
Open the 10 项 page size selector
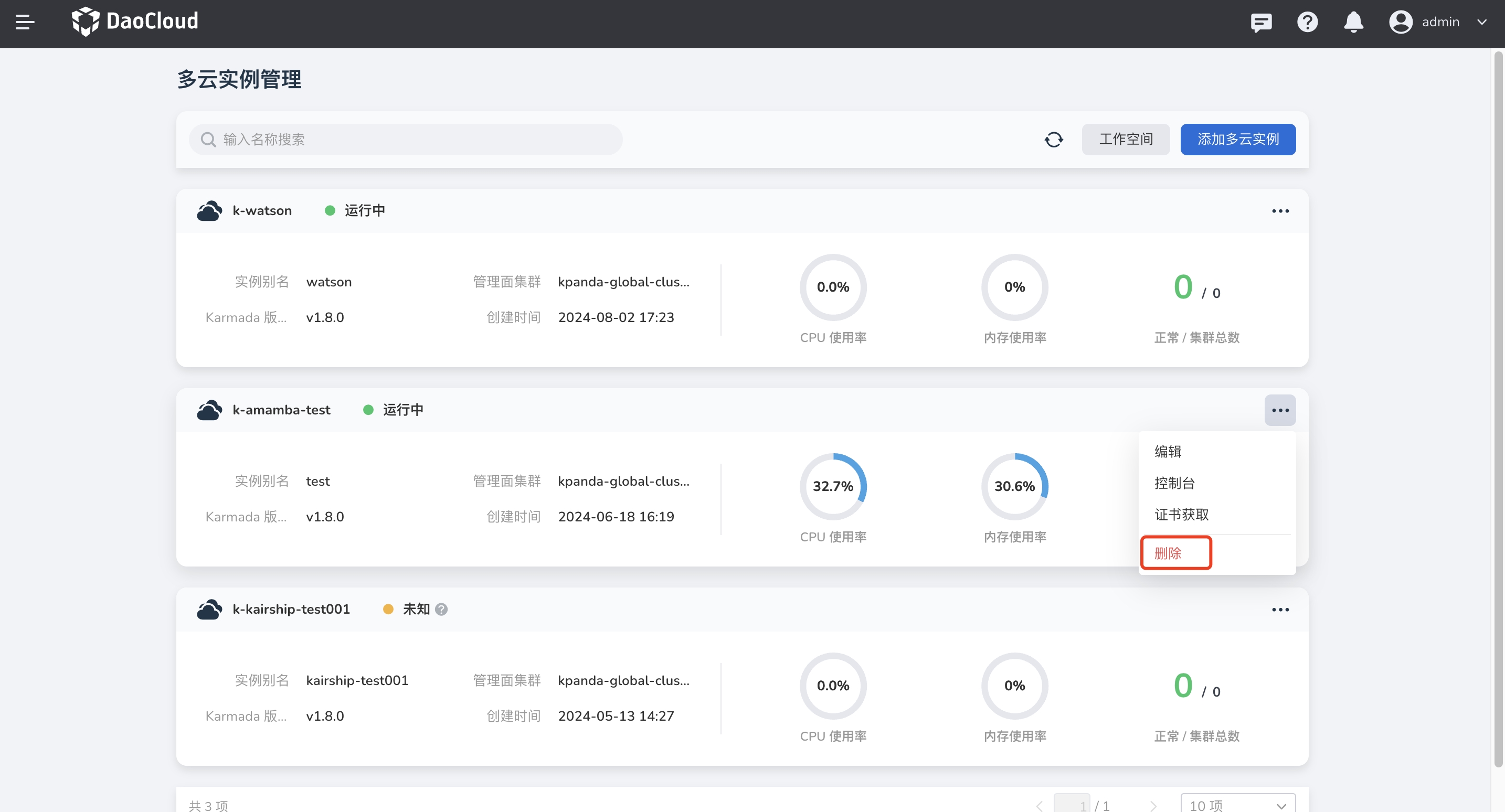1237,805
